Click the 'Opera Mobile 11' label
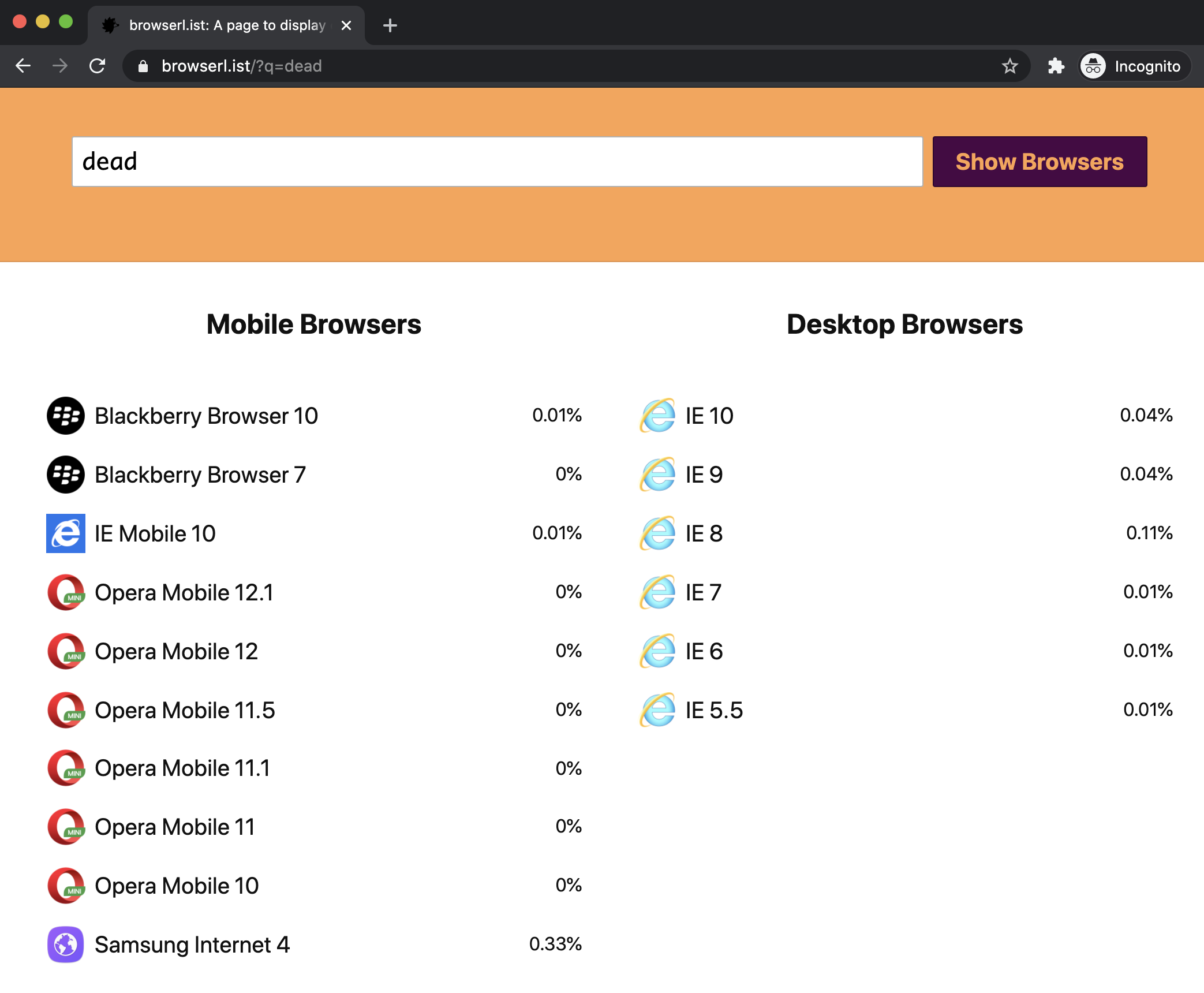This screenshot has height=993, width=1204. tap(175, 827)
